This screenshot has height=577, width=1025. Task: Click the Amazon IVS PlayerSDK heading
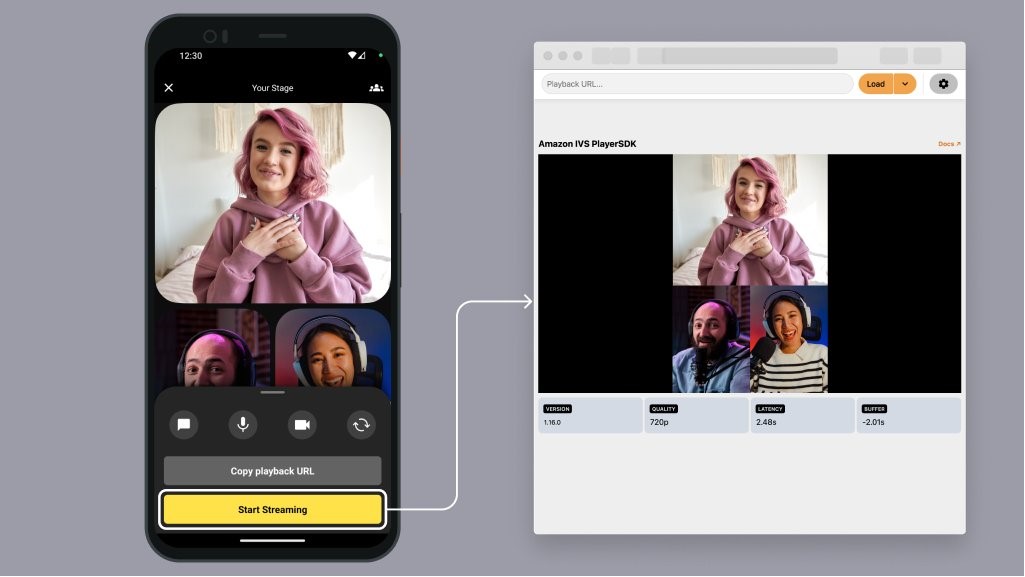[x=587, y=144]
